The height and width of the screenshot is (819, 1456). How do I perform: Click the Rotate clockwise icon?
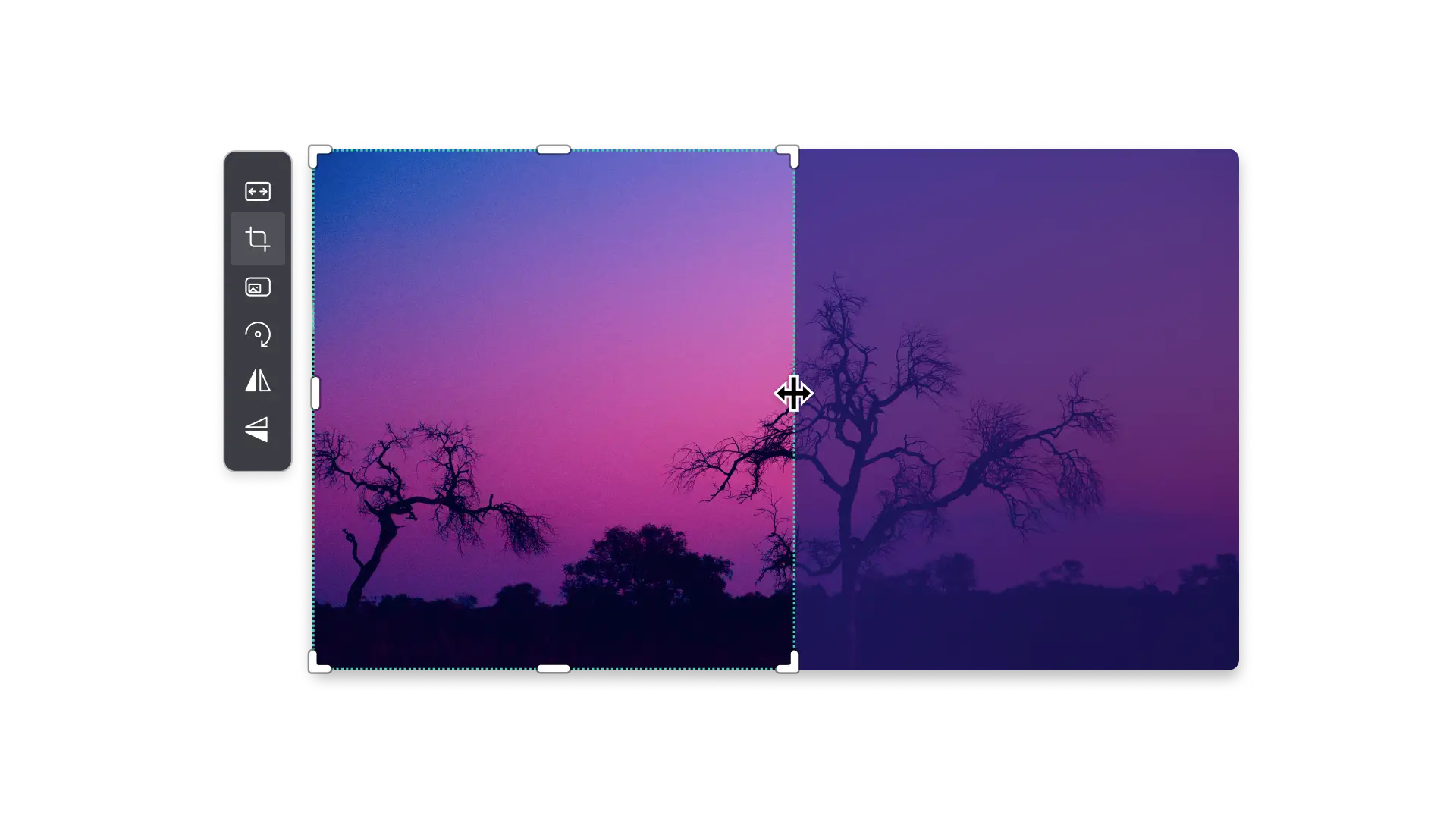point(258,334)
